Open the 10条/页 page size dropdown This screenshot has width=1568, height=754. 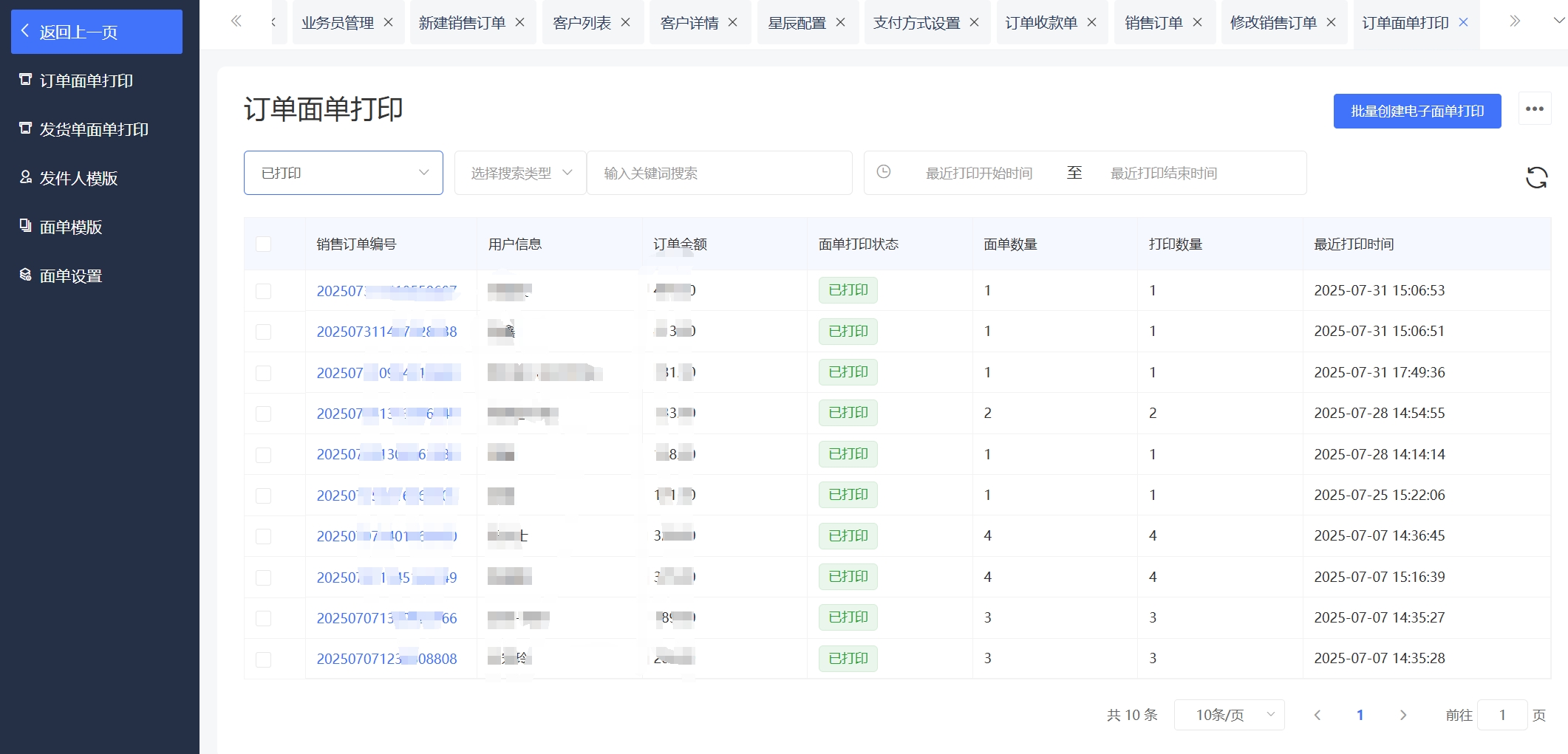1229,715
